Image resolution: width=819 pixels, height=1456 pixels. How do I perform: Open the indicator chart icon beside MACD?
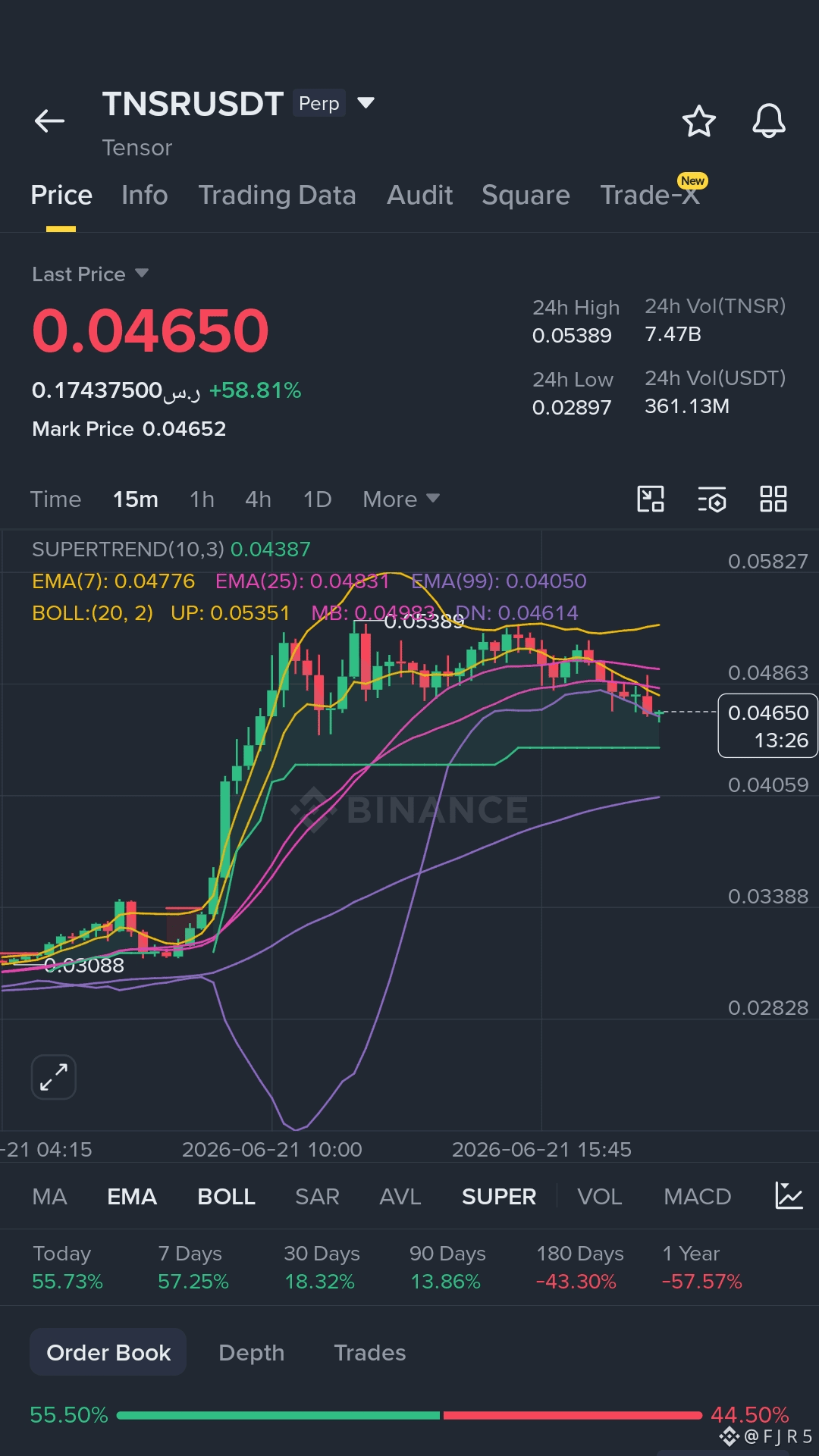click(x=789, y=1196)
